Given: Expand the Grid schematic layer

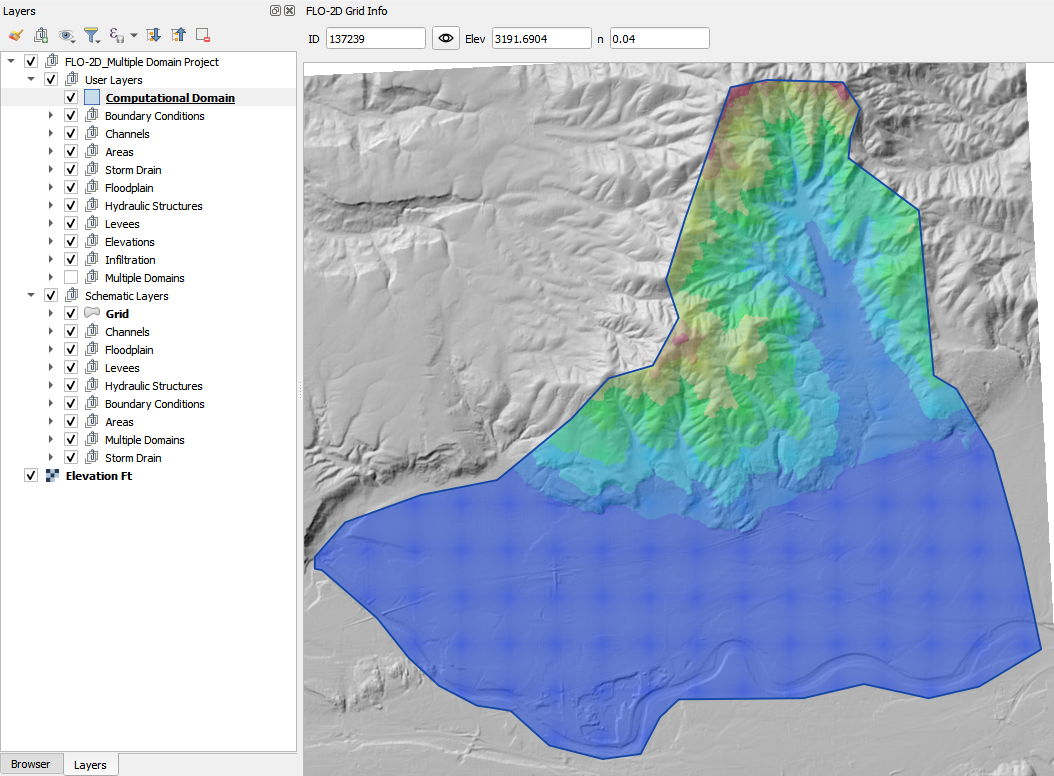Looking at the screenshot, I should pos(51,314).
